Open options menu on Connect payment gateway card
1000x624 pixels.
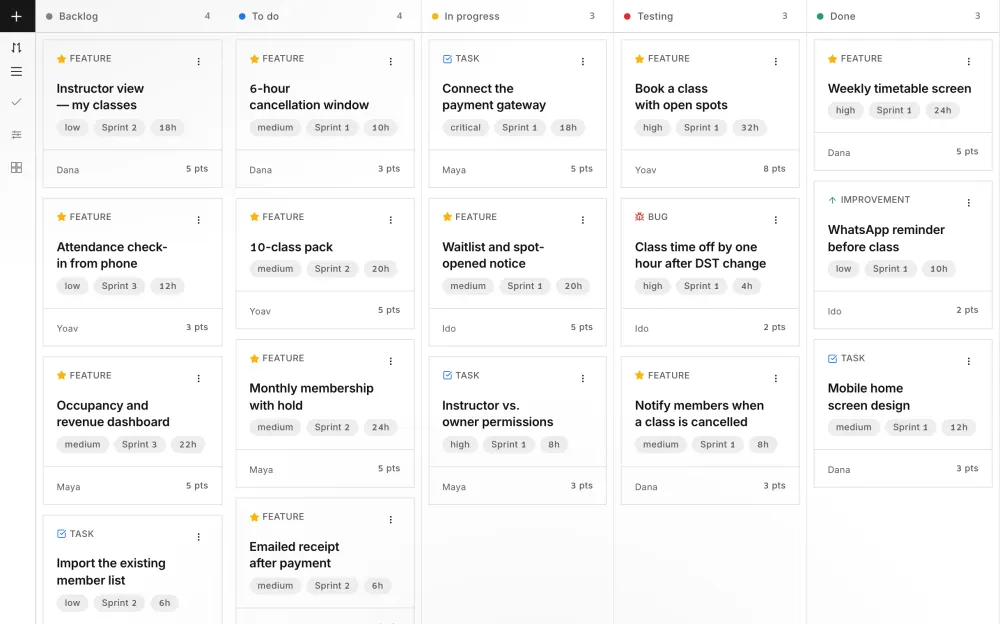pyautogui.click(x=583, y=61)
